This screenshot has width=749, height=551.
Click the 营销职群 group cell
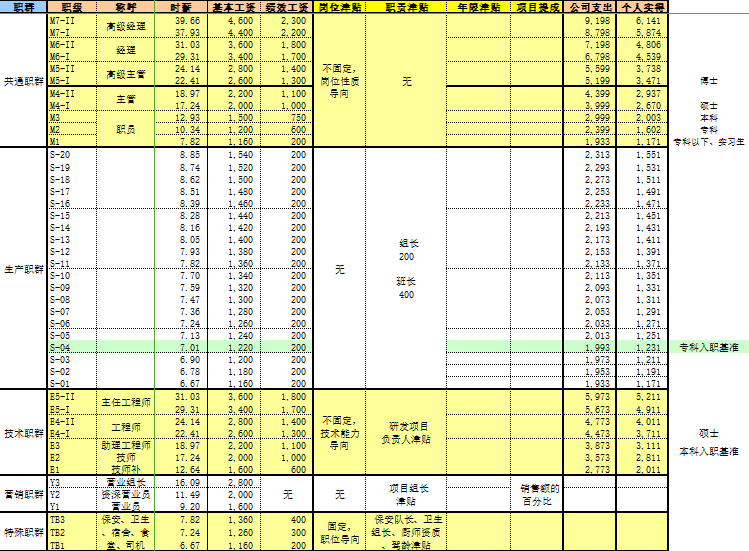coord(22,494)
